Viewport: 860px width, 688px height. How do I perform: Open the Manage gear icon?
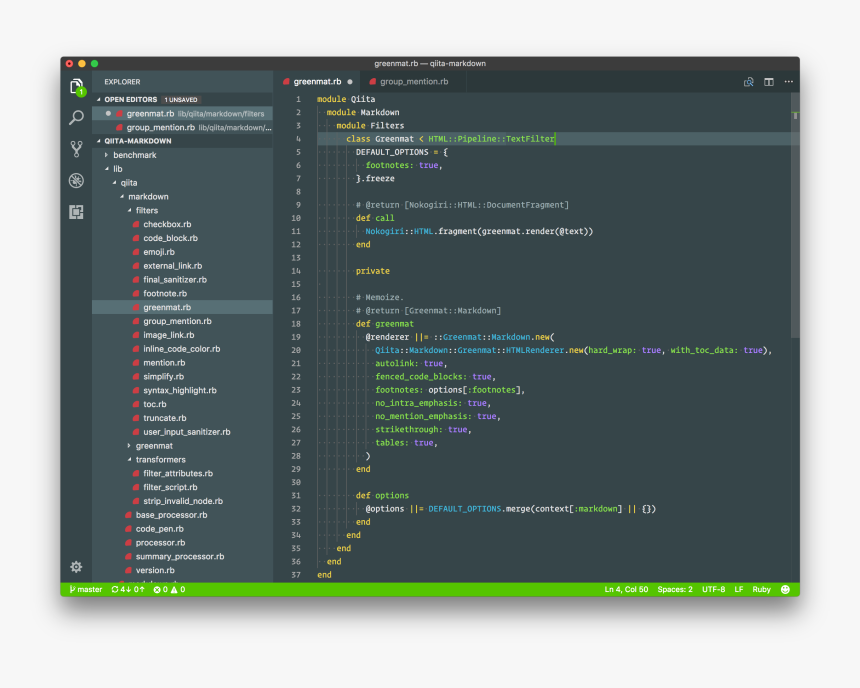(76, 567)
